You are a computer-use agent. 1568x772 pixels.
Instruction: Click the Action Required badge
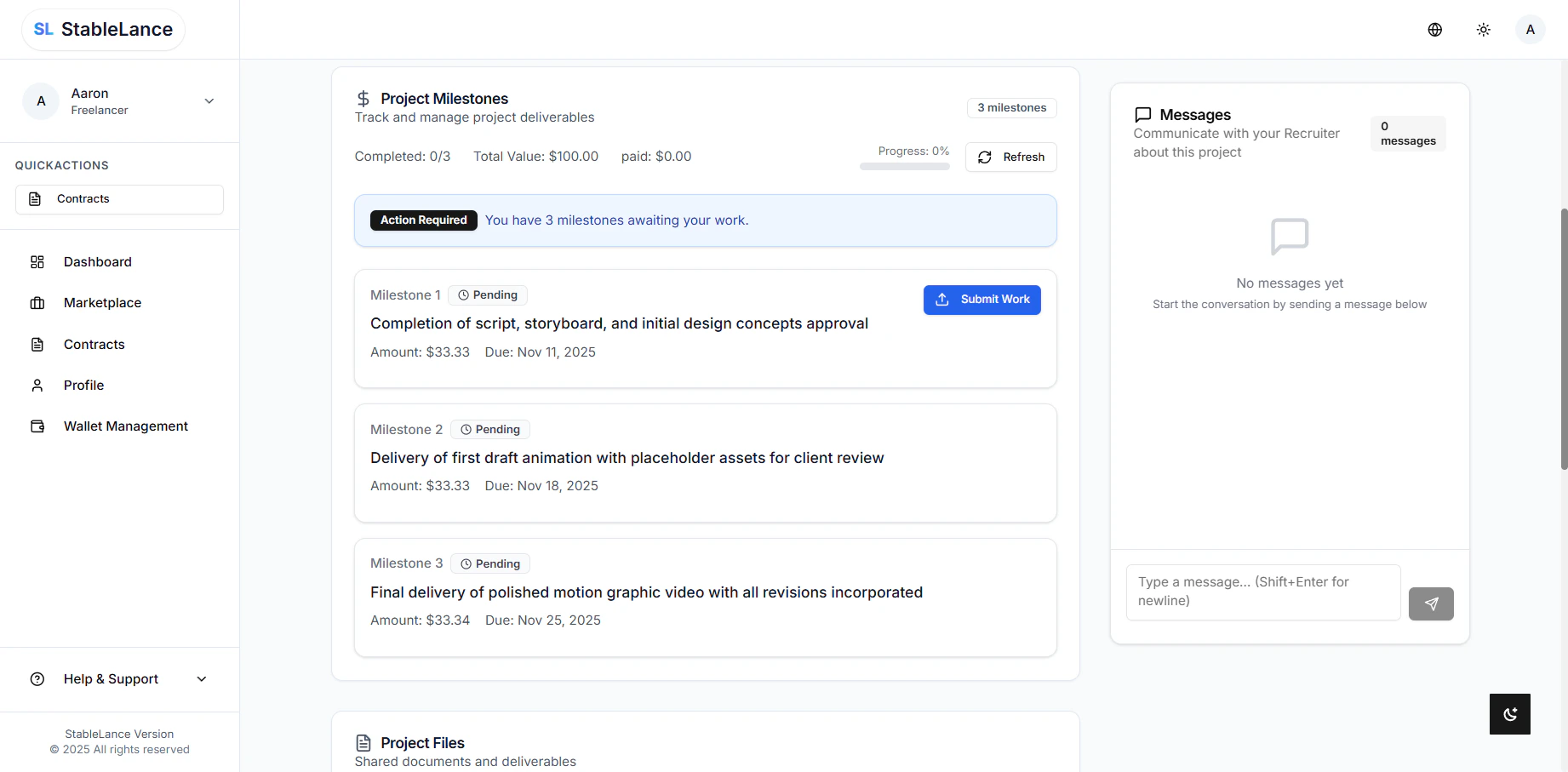423,220
